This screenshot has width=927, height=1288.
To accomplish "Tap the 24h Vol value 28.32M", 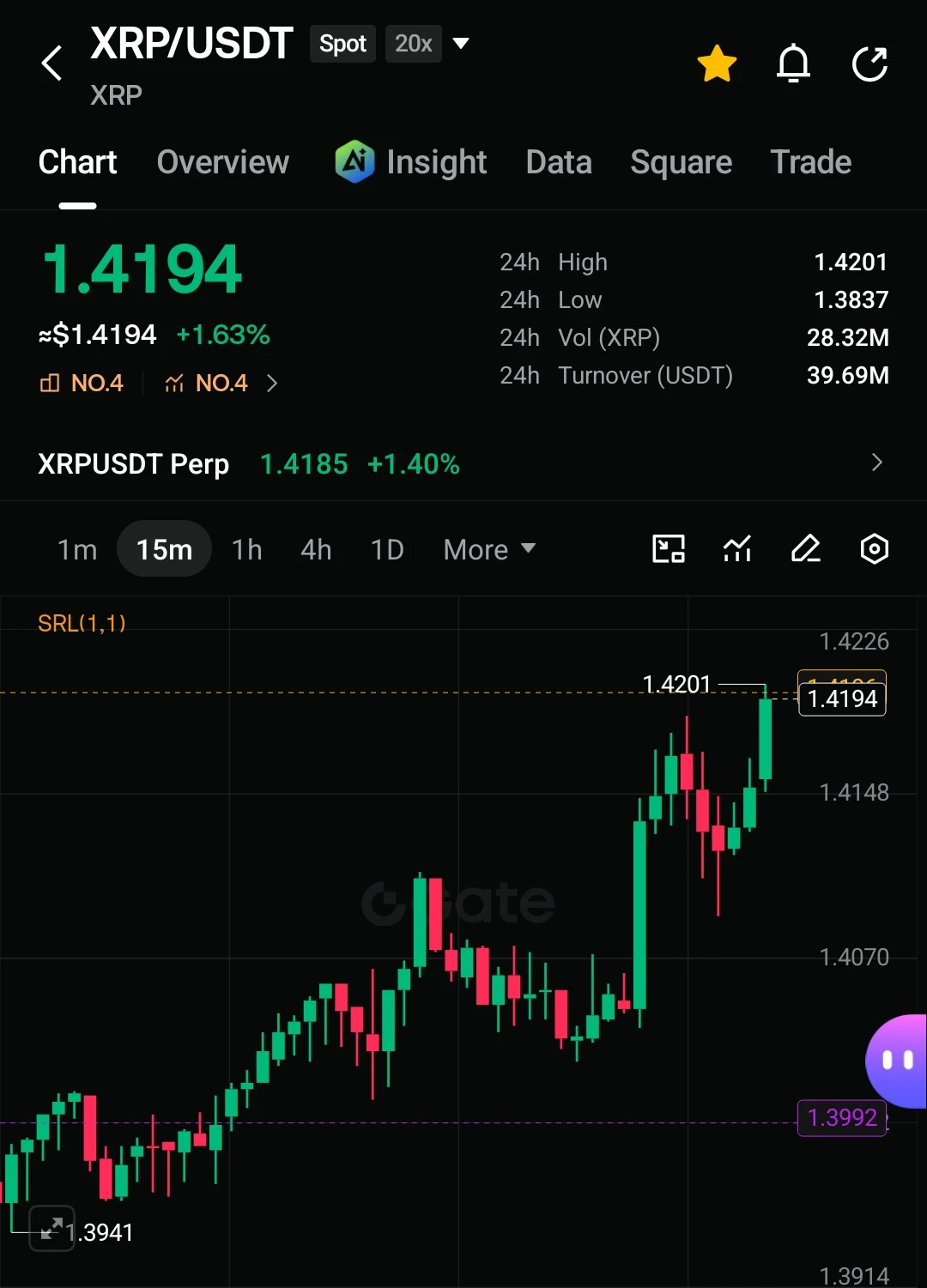I will tap(847, 337).
